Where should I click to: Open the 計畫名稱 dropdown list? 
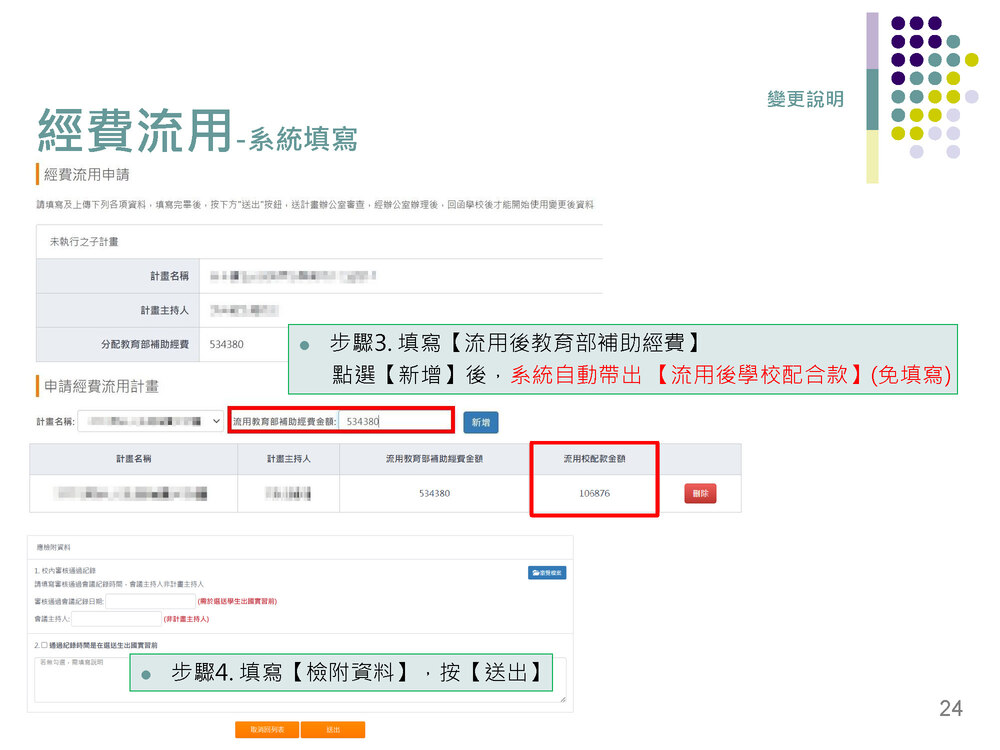tap(150, 422)
